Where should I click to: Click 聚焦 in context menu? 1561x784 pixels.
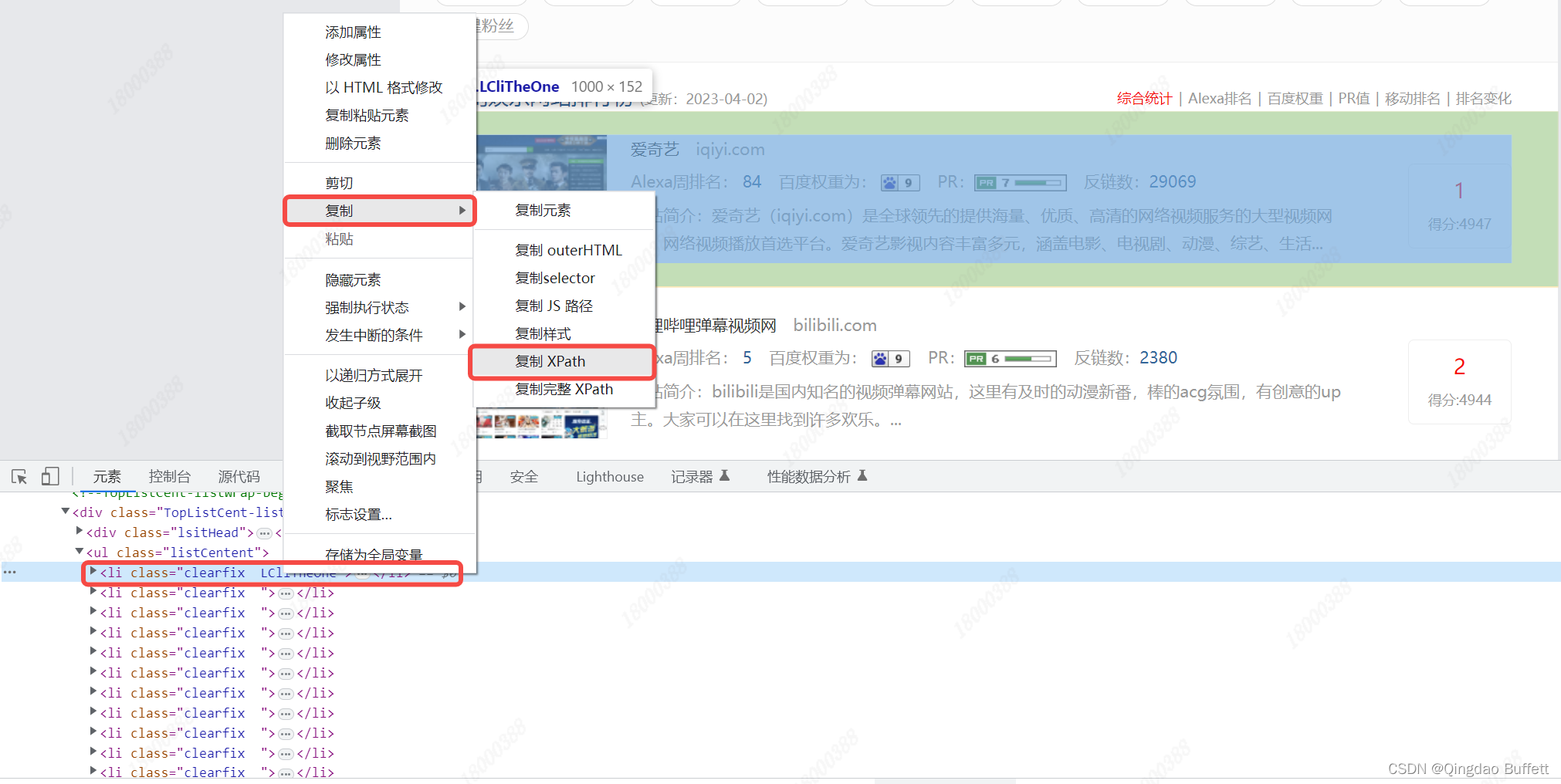[380, 487]
